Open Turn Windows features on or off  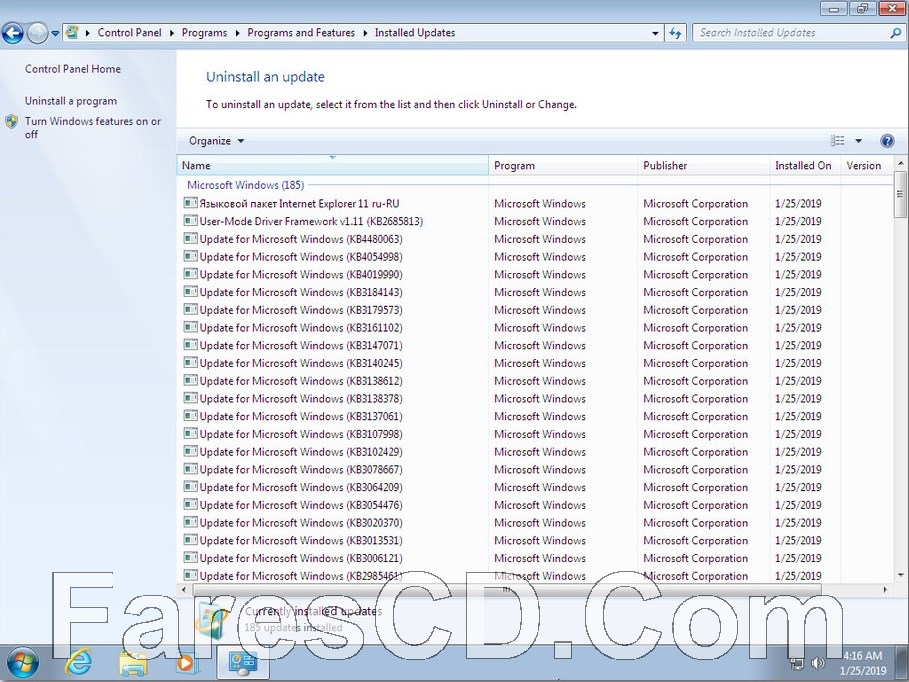[93, 128]
